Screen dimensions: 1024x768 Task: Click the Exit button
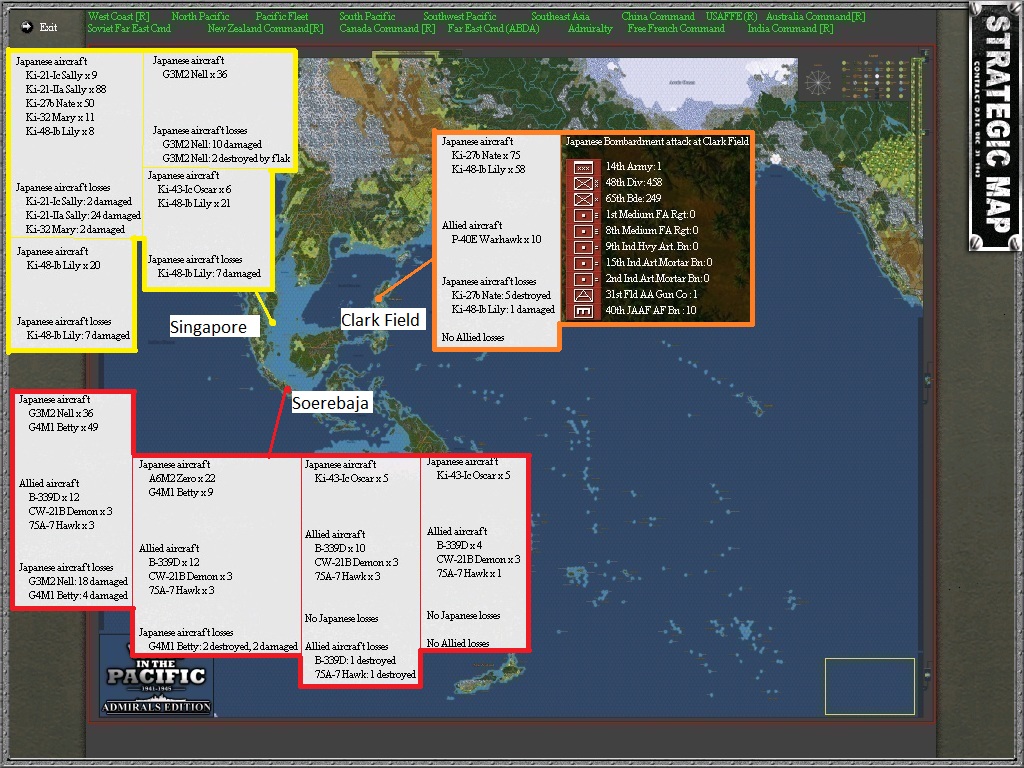pyautogui.click(x=48, y=27)
